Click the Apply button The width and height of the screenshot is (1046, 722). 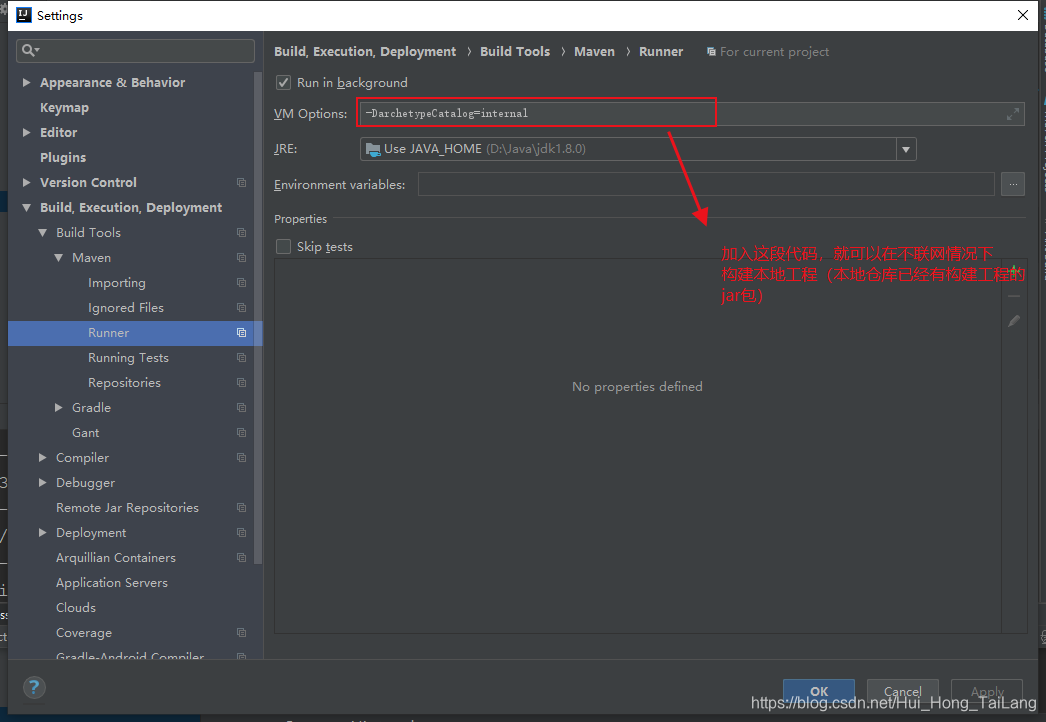tap(987, 691)
